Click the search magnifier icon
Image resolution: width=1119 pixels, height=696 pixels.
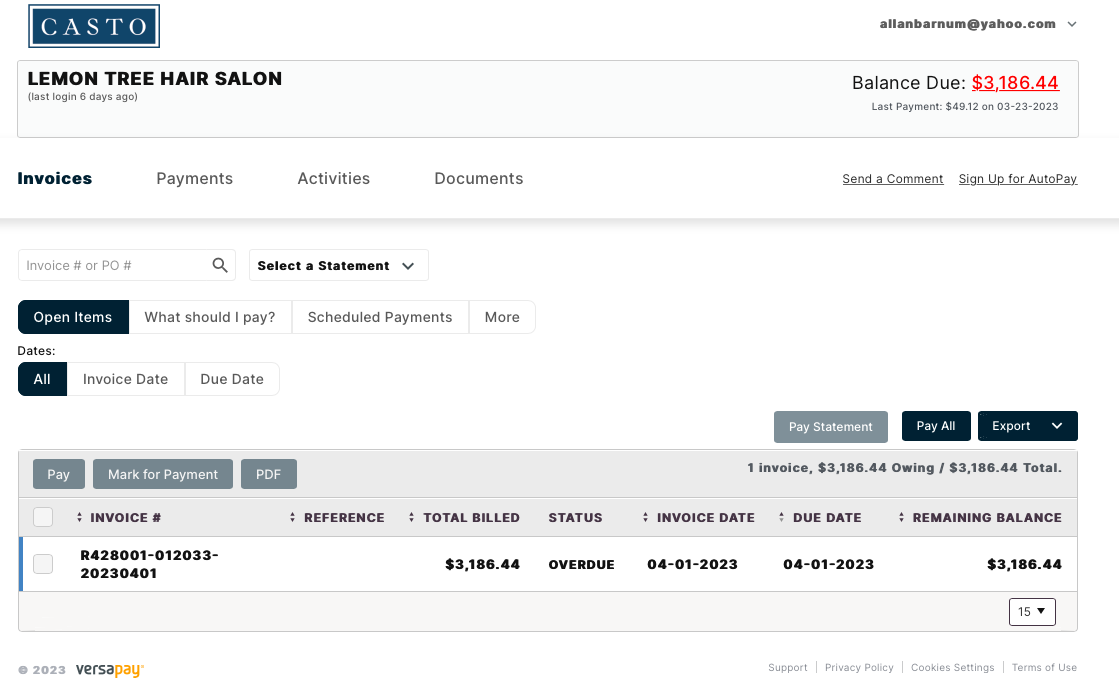pos(220,265)
